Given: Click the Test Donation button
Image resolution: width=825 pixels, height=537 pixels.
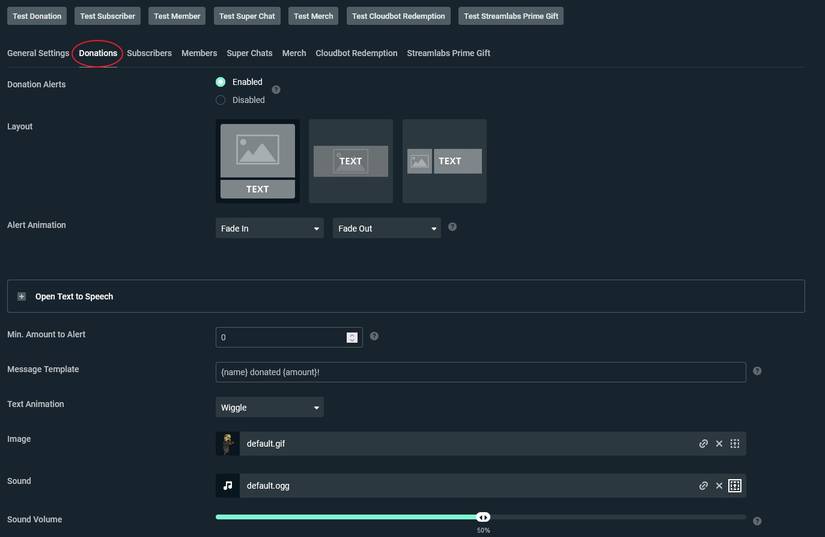Looking at the screenshot, I should (37, 16).
